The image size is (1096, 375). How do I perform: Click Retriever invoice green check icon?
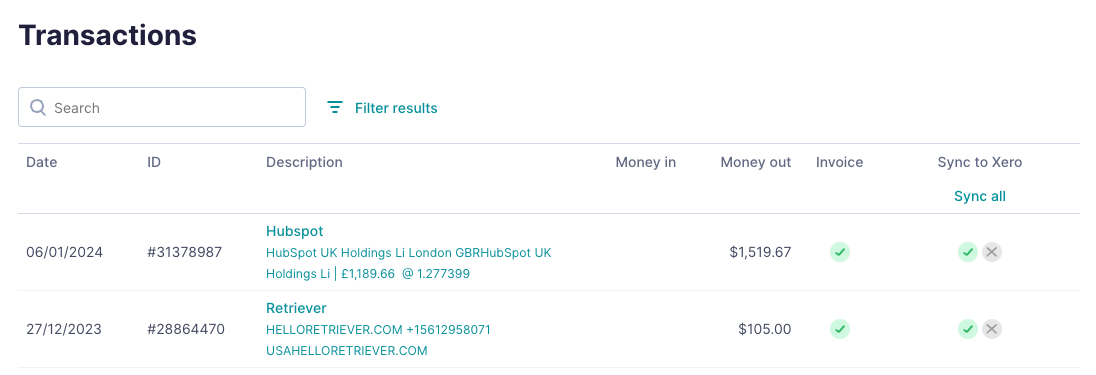coord(839,329)
